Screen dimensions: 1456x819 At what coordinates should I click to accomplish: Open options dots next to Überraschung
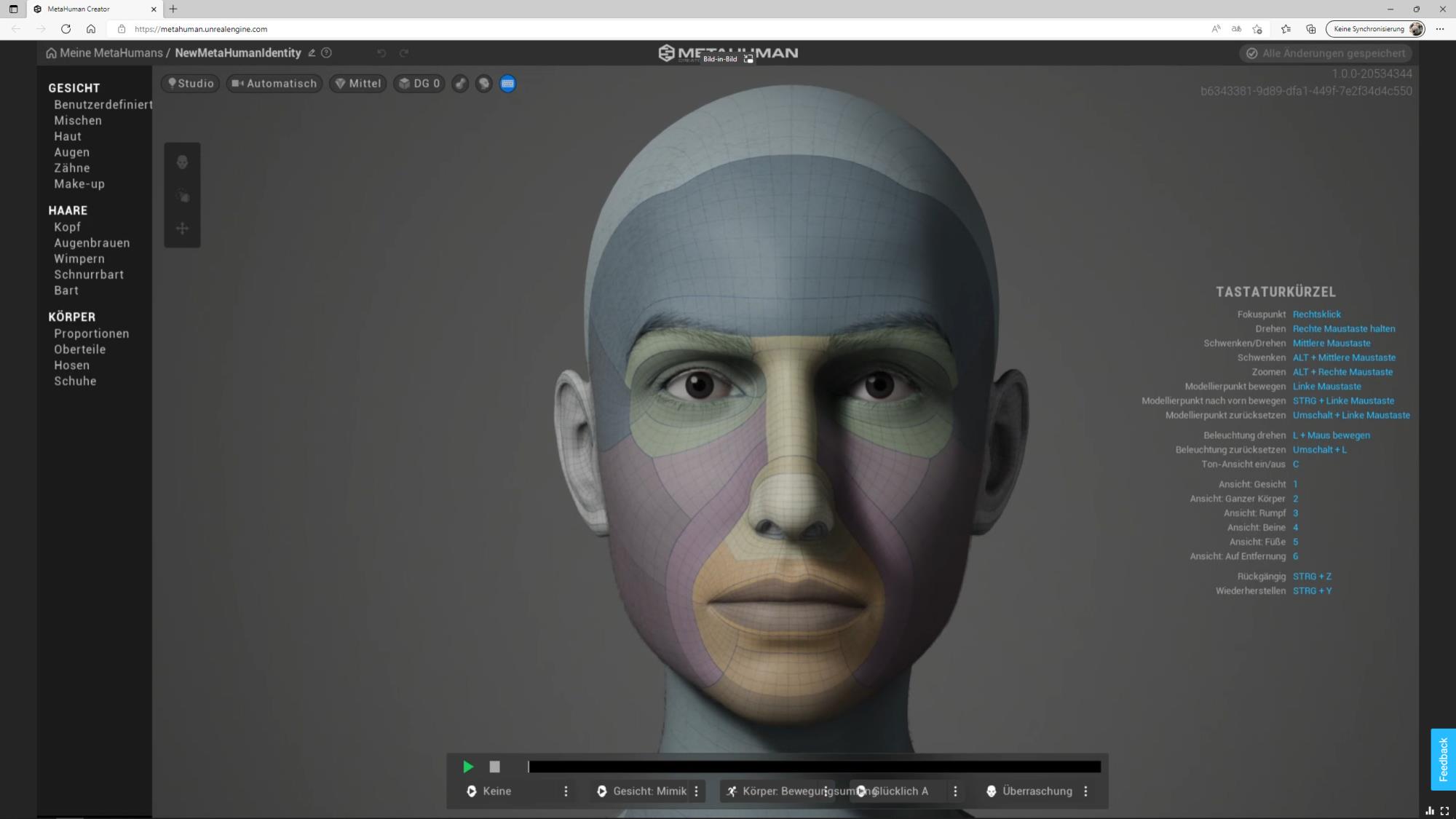1085,791
